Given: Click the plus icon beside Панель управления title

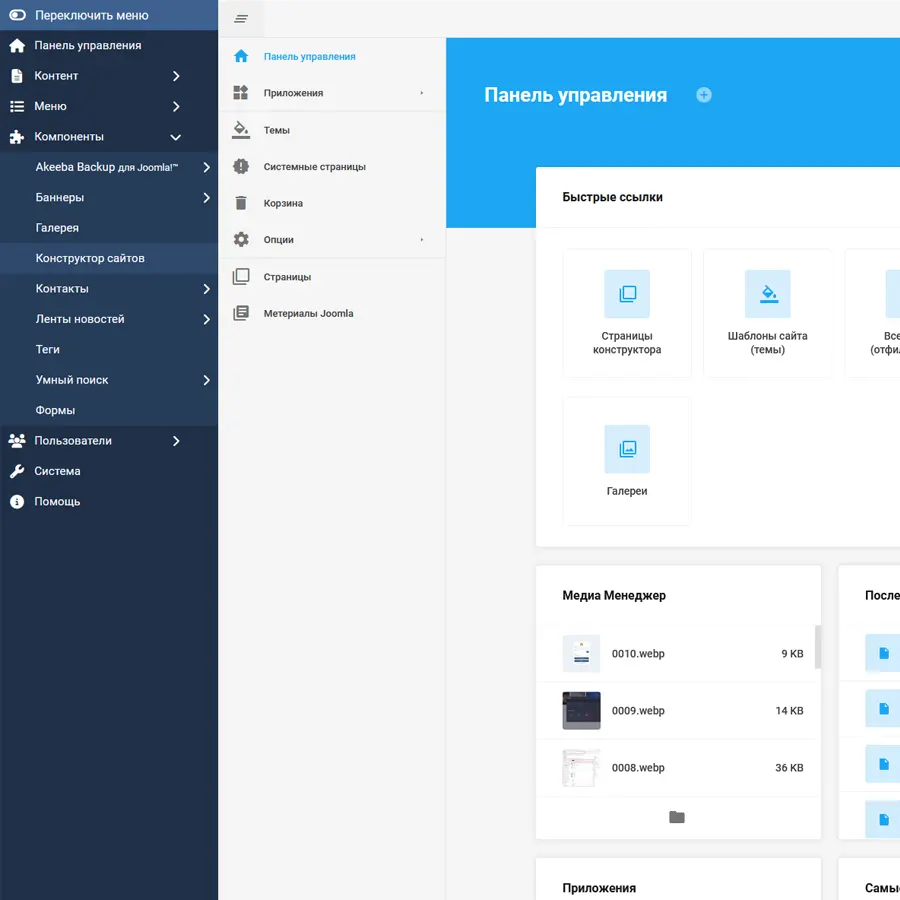Looking at the screenshot, I should pos(704,95).
